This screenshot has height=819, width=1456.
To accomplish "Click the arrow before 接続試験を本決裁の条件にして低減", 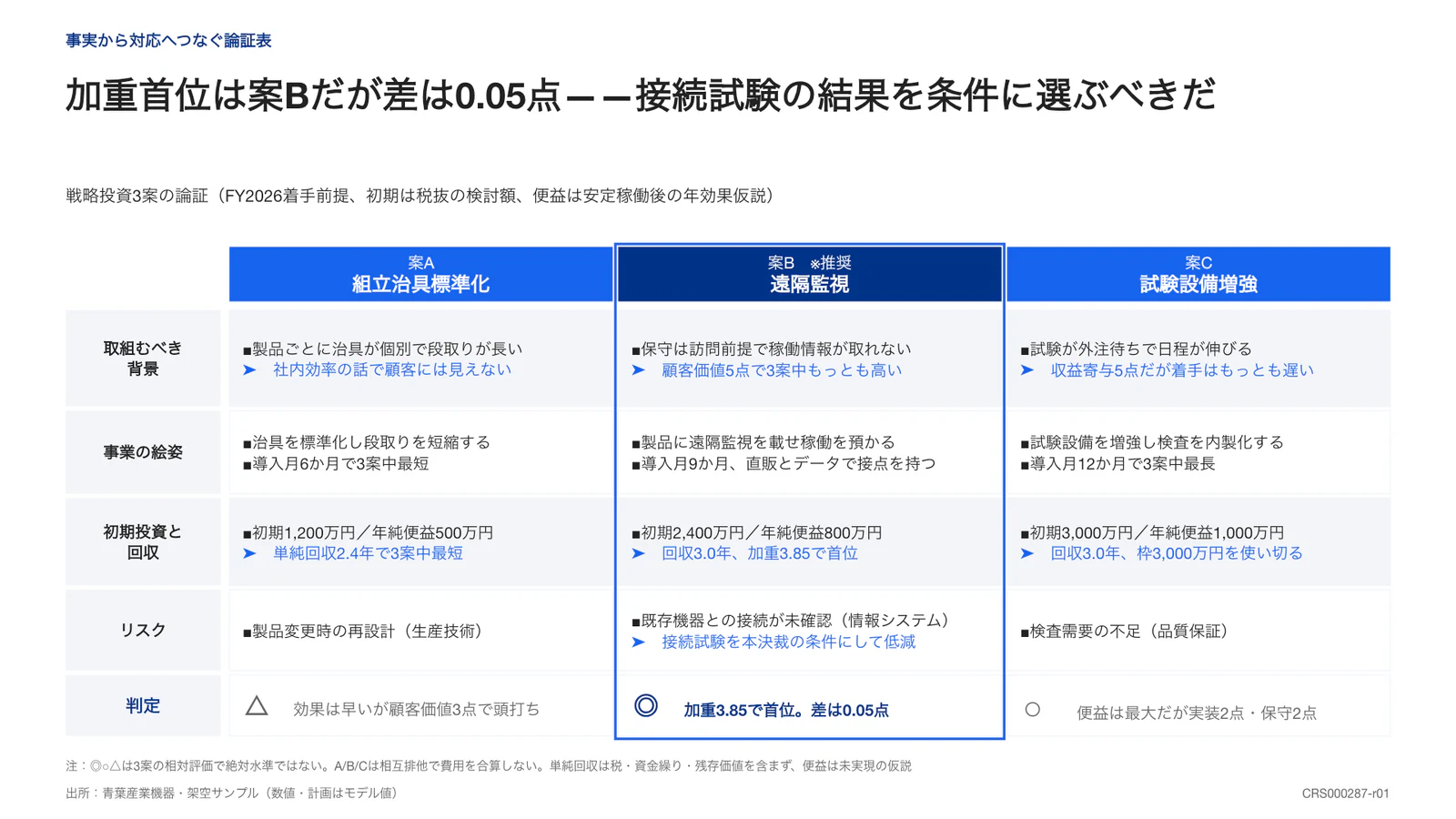I will click(639, 642).
